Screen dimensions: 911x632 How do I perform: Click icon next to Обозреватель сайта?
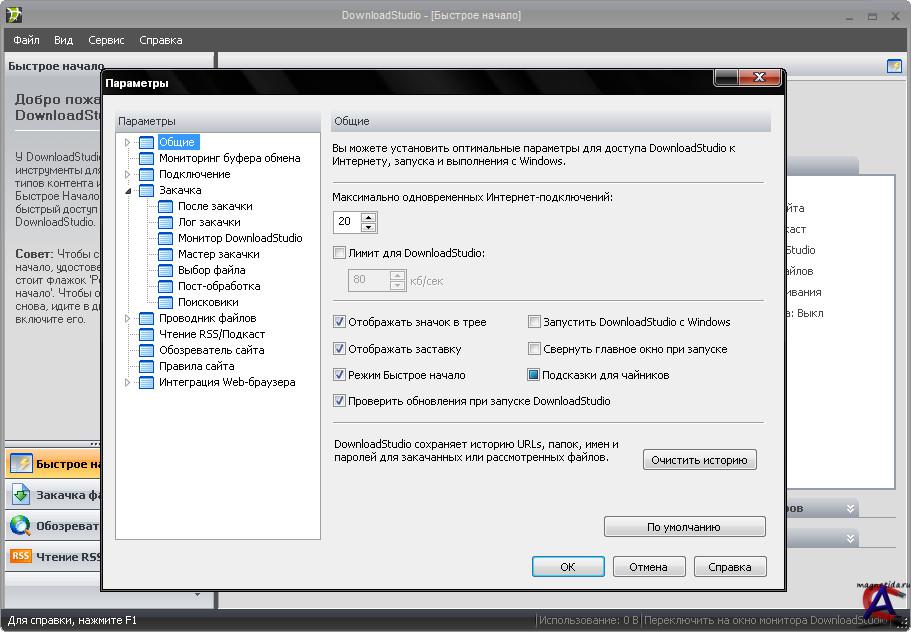tap(146, 350)
